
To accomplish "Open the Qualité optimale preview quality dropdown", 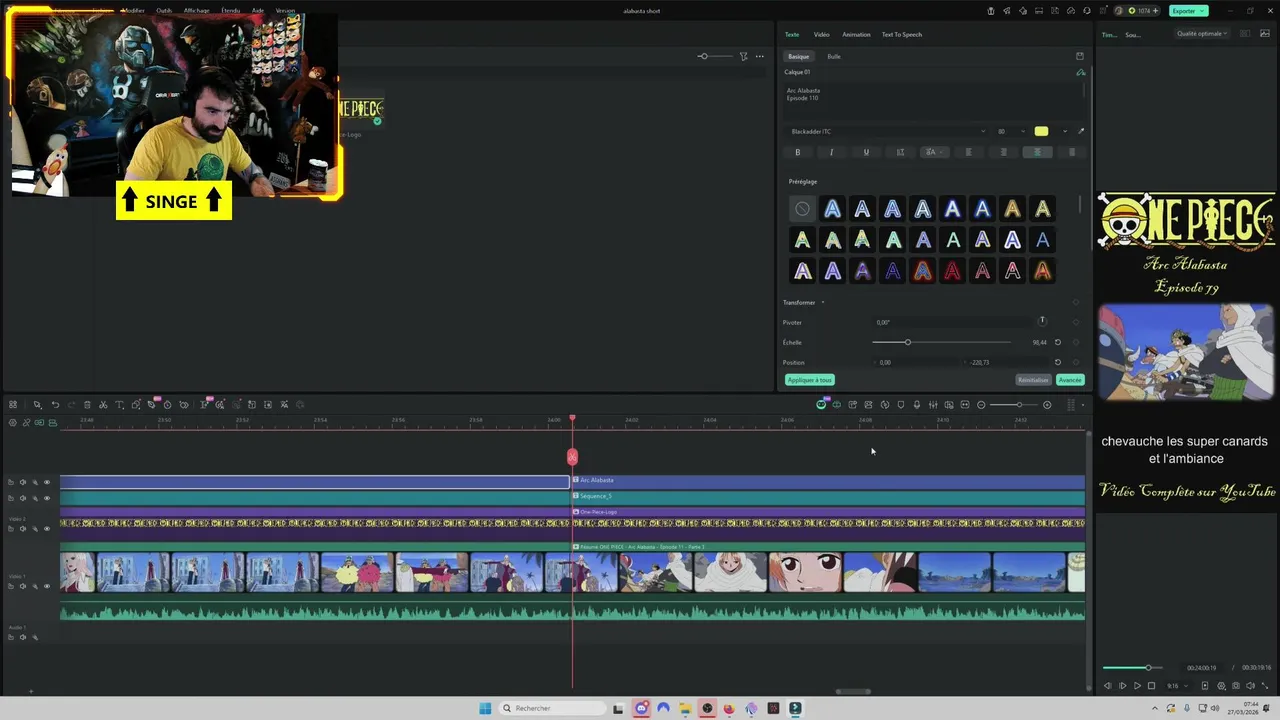I will [x=1202, y=34].
